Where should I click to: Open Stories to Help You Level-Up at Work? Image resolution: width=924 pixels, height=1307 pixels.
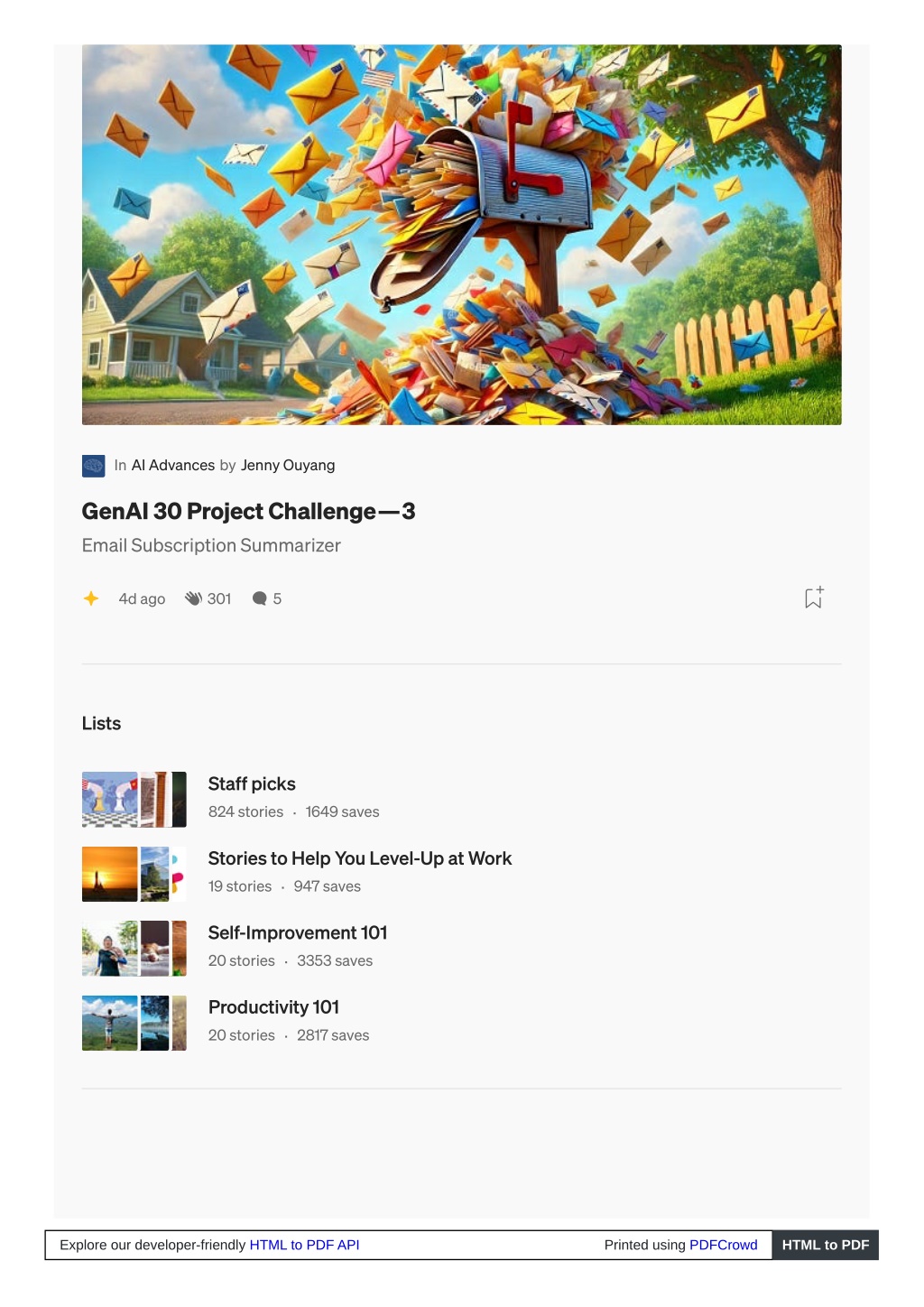pyautogui.click(x=360, y=858)
